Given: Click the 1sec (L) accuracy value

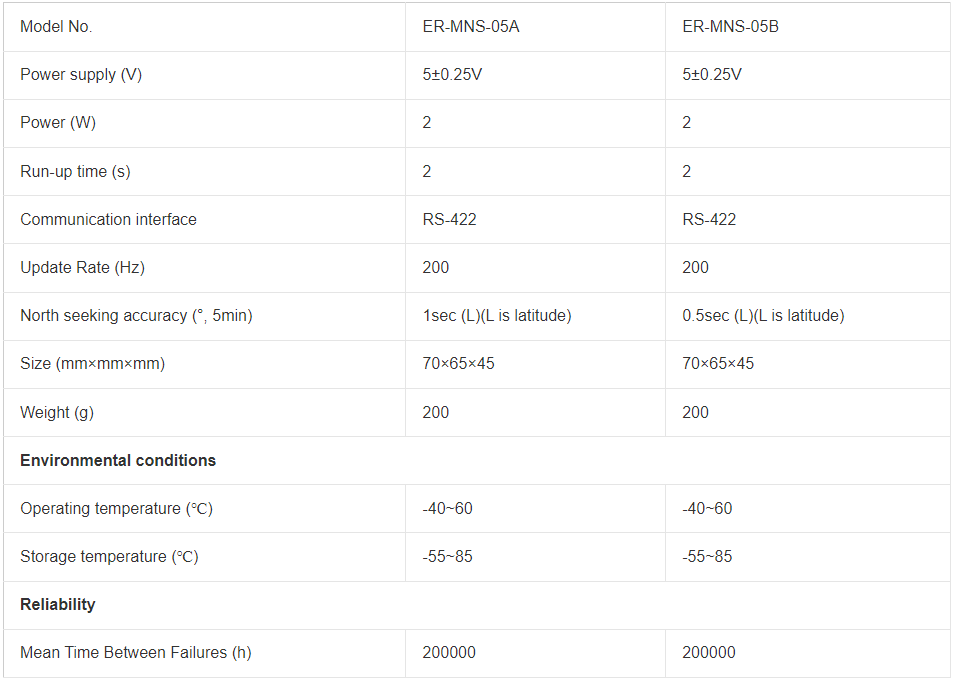Looking at the screenshot, I should click(496, 315).
